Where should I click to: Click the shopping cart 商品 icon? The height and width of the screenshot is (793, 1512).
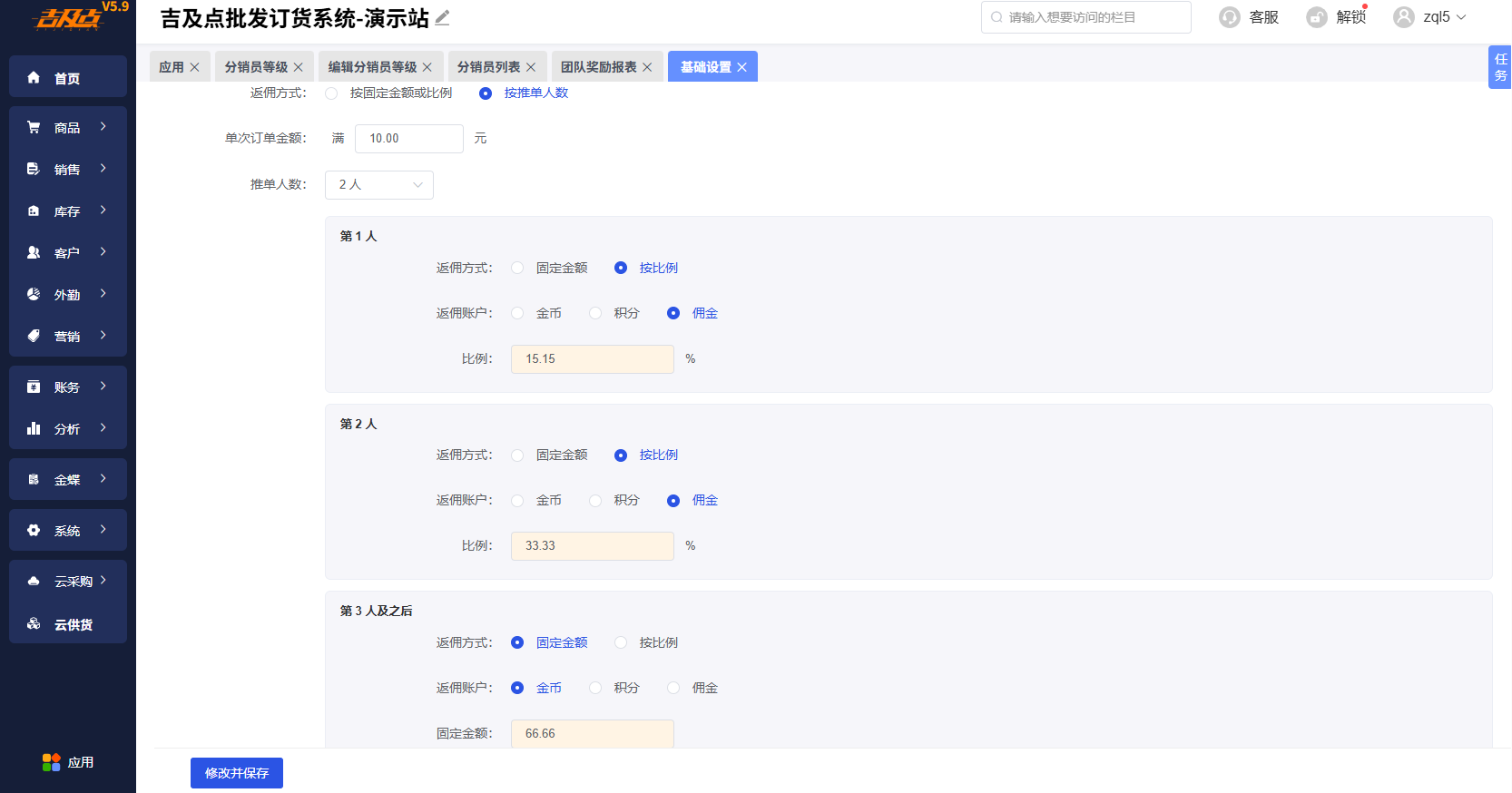[x=34, y=127]
